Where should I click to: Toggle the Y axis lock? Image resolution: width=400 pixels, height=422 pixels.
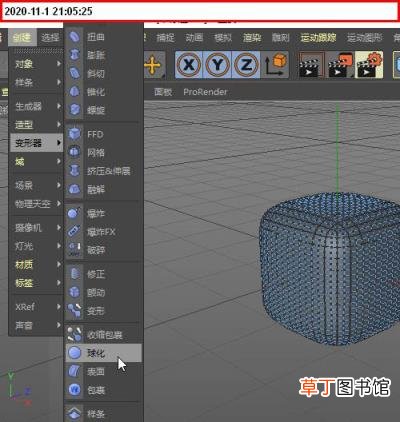pos(217,65)
